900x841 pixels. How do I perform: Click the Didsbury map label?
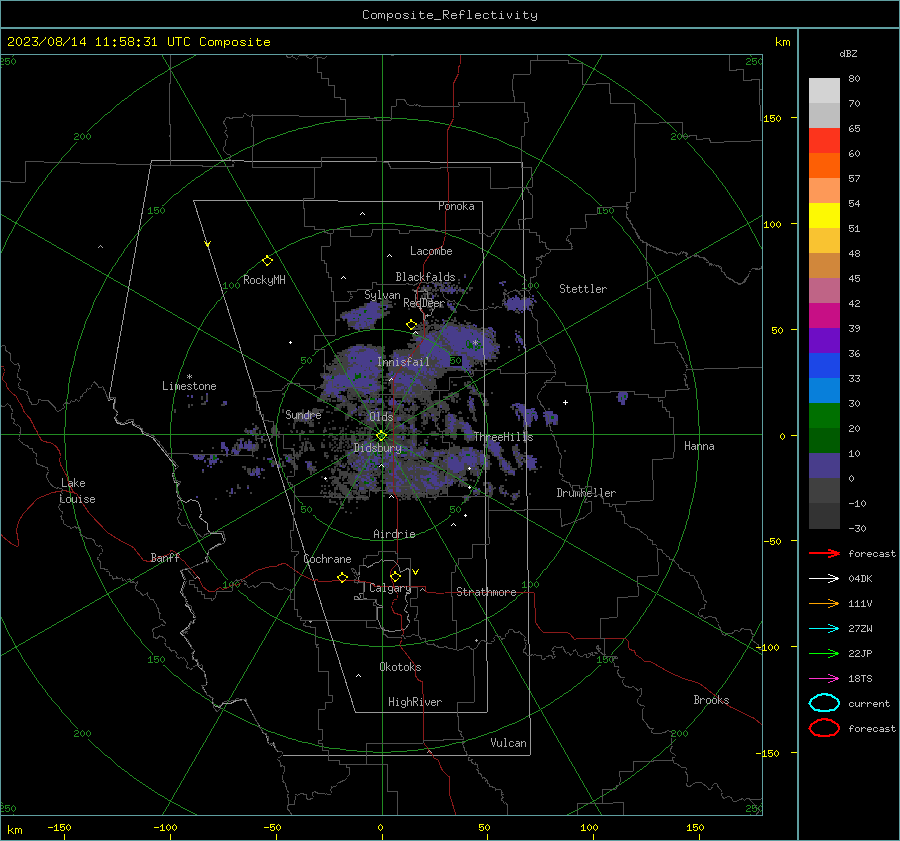click(377, 448)
